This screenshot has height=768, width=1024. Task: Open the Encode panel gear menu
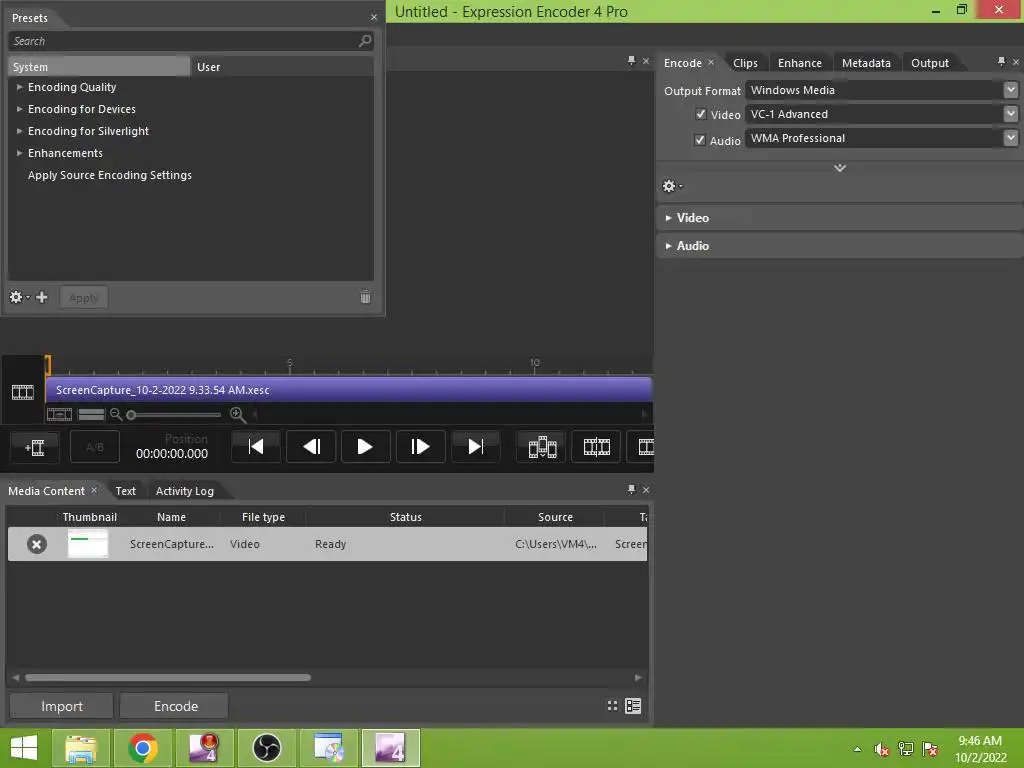tap(672, 186)
